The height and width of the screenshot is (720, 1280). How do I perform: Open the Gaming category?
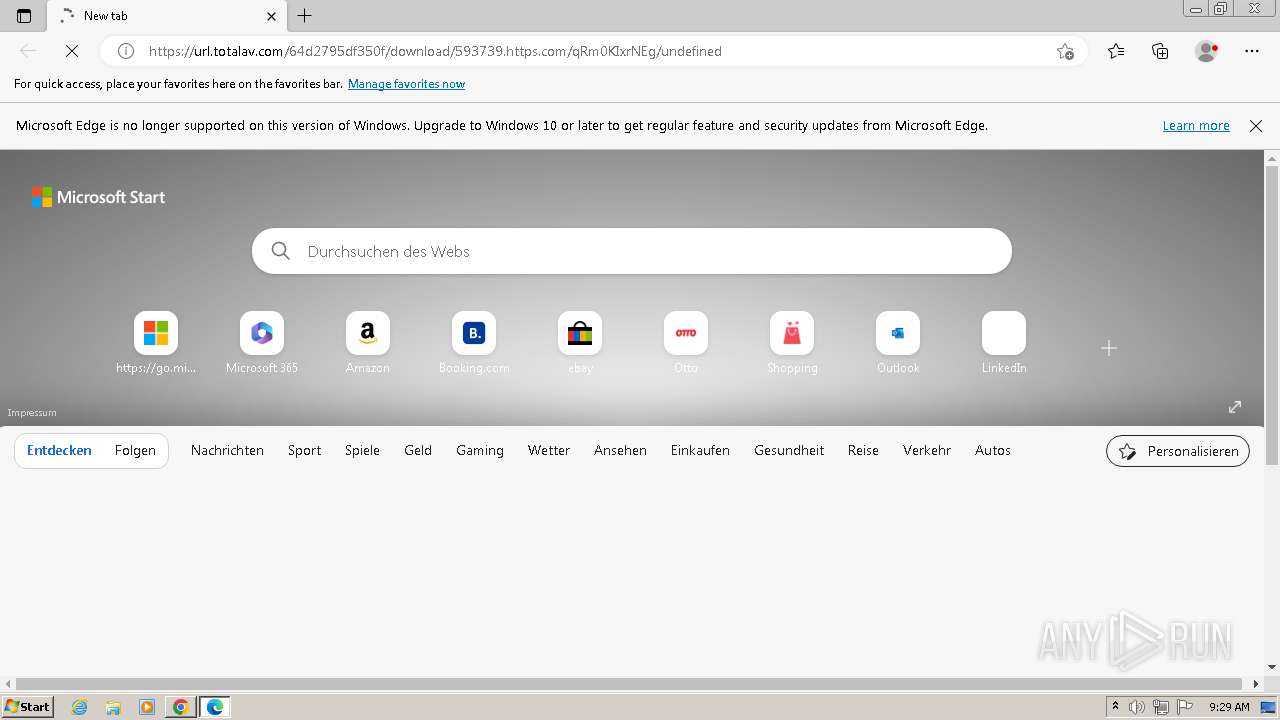point(480,451)
